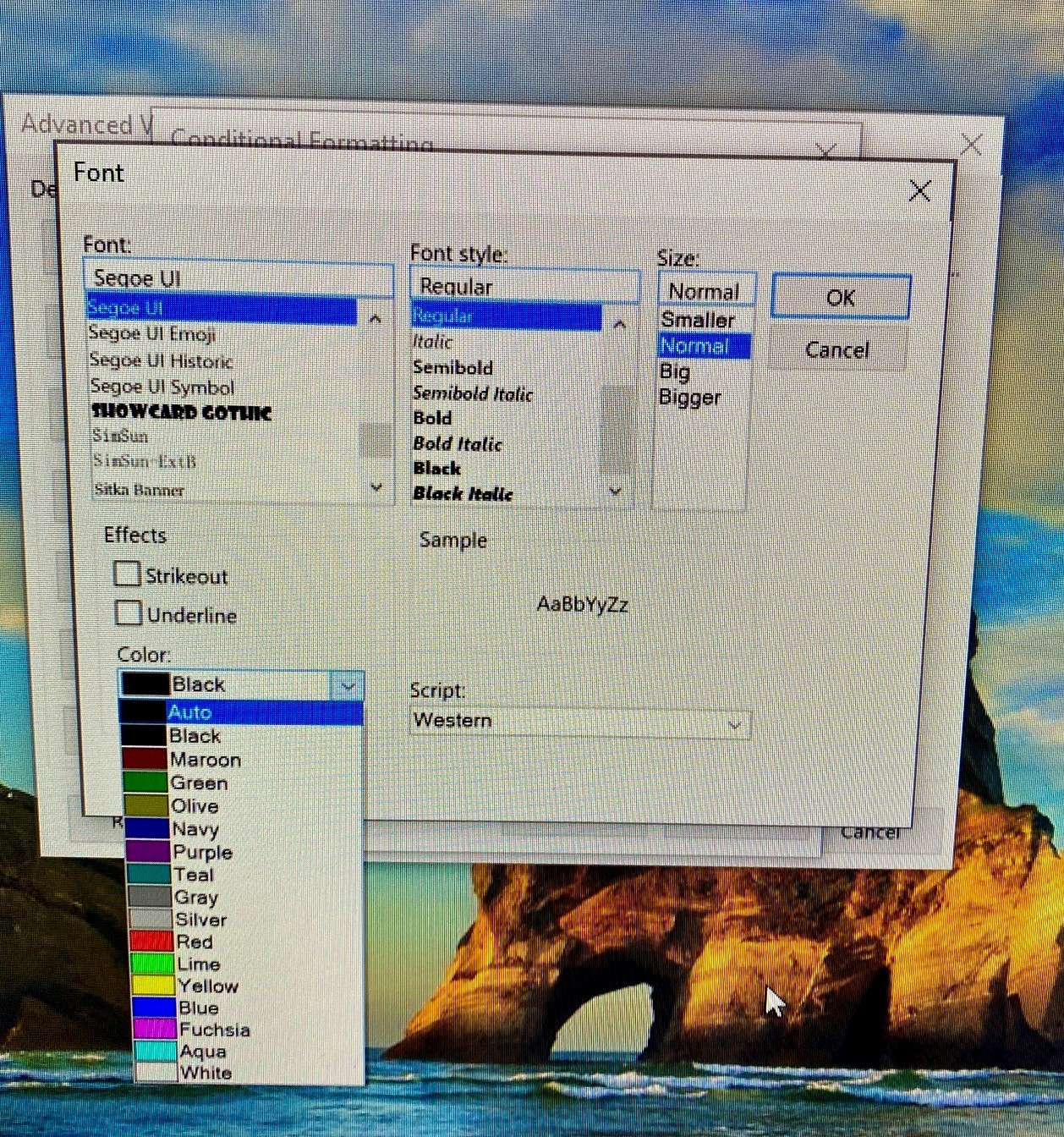Select SimSun font in list
Image resolution: width=1064 pixels, height=1137 pixels.
(120, 437)
